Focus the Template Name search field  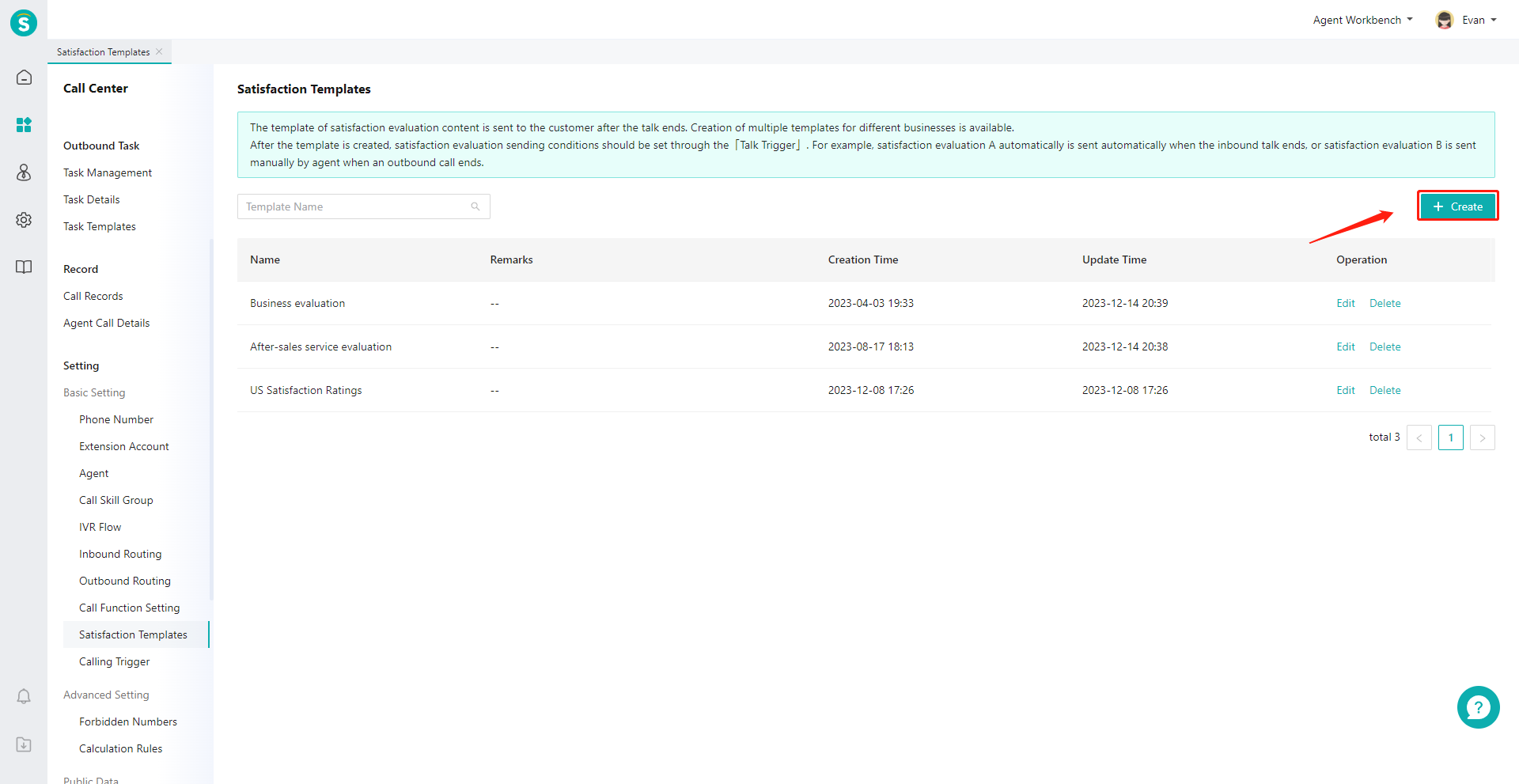pyautogui.click(x=364, y=206)
